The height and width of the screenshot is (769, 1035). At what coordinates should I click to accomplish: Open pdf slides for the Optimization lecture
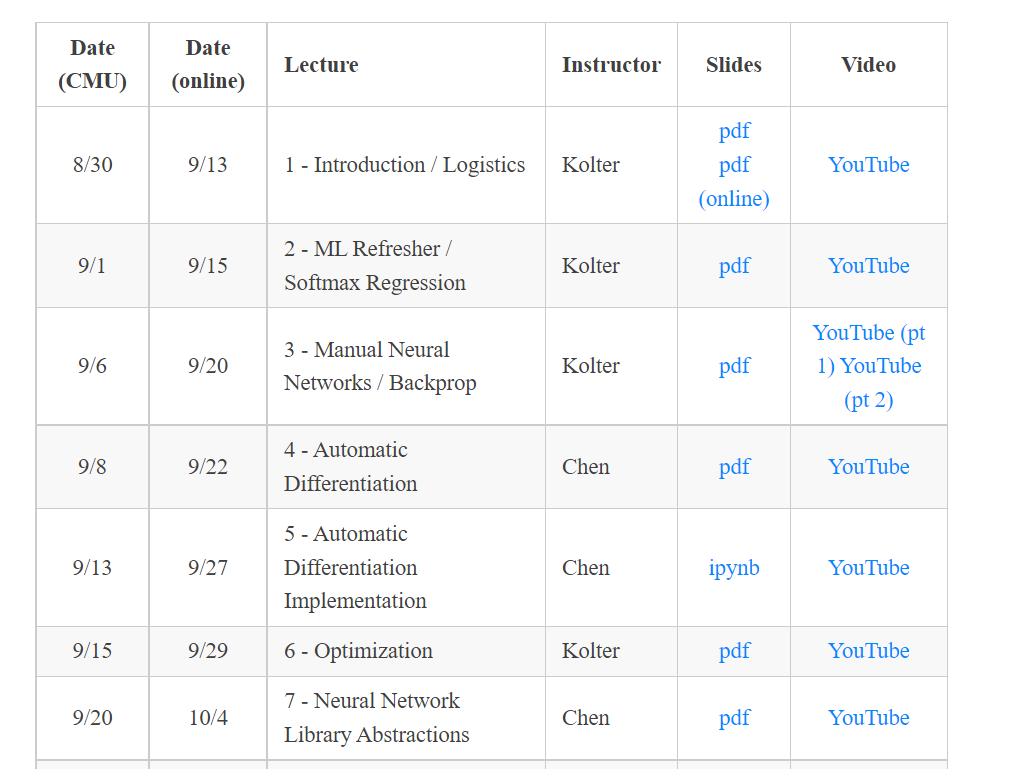[734, 651]
